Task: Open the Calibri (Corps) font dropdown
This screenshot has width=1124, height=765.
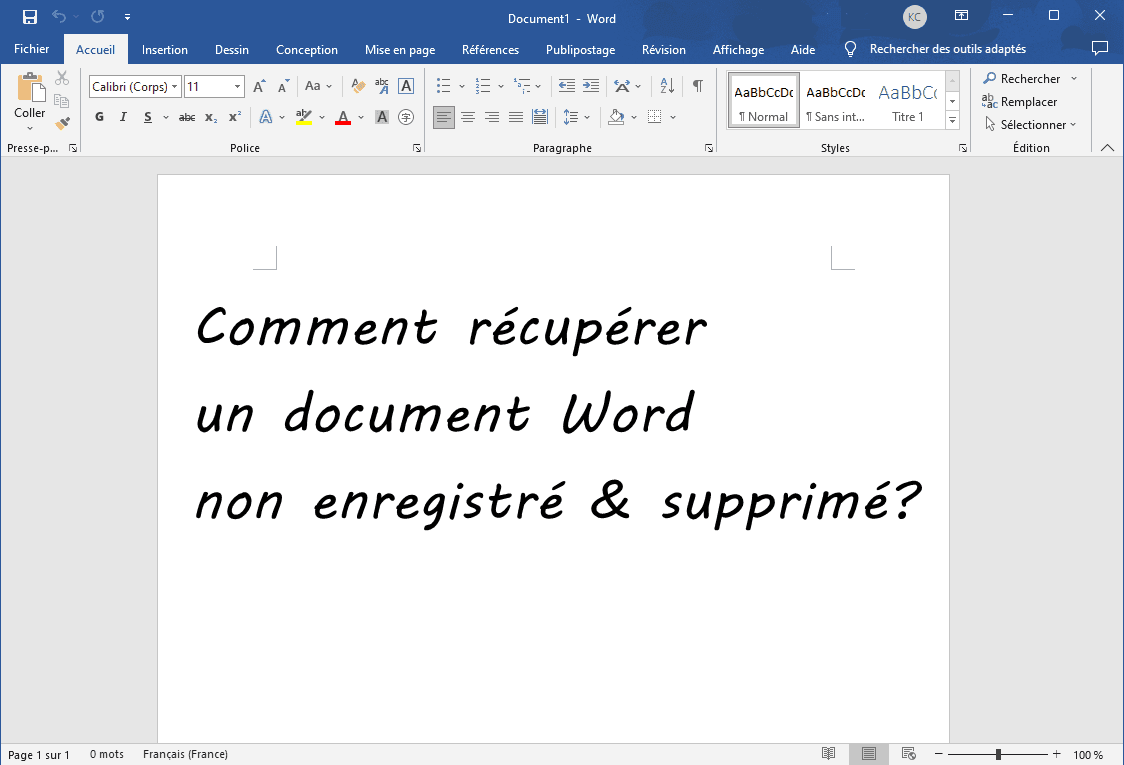Action: click(x=174, y=87)
